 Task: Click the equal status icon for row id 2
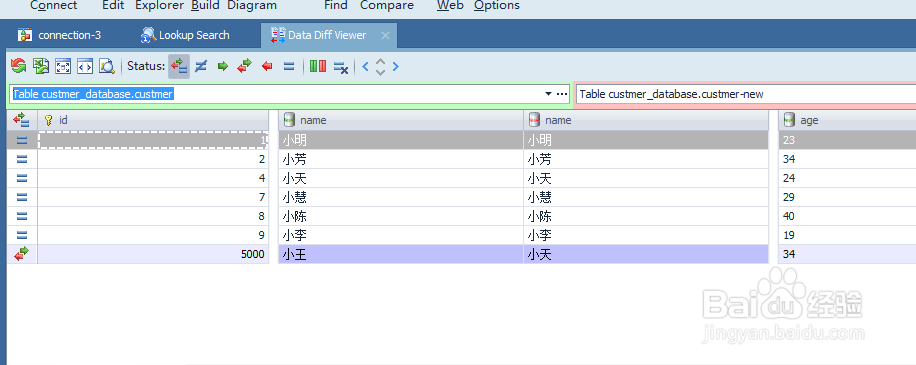[22, 159]
